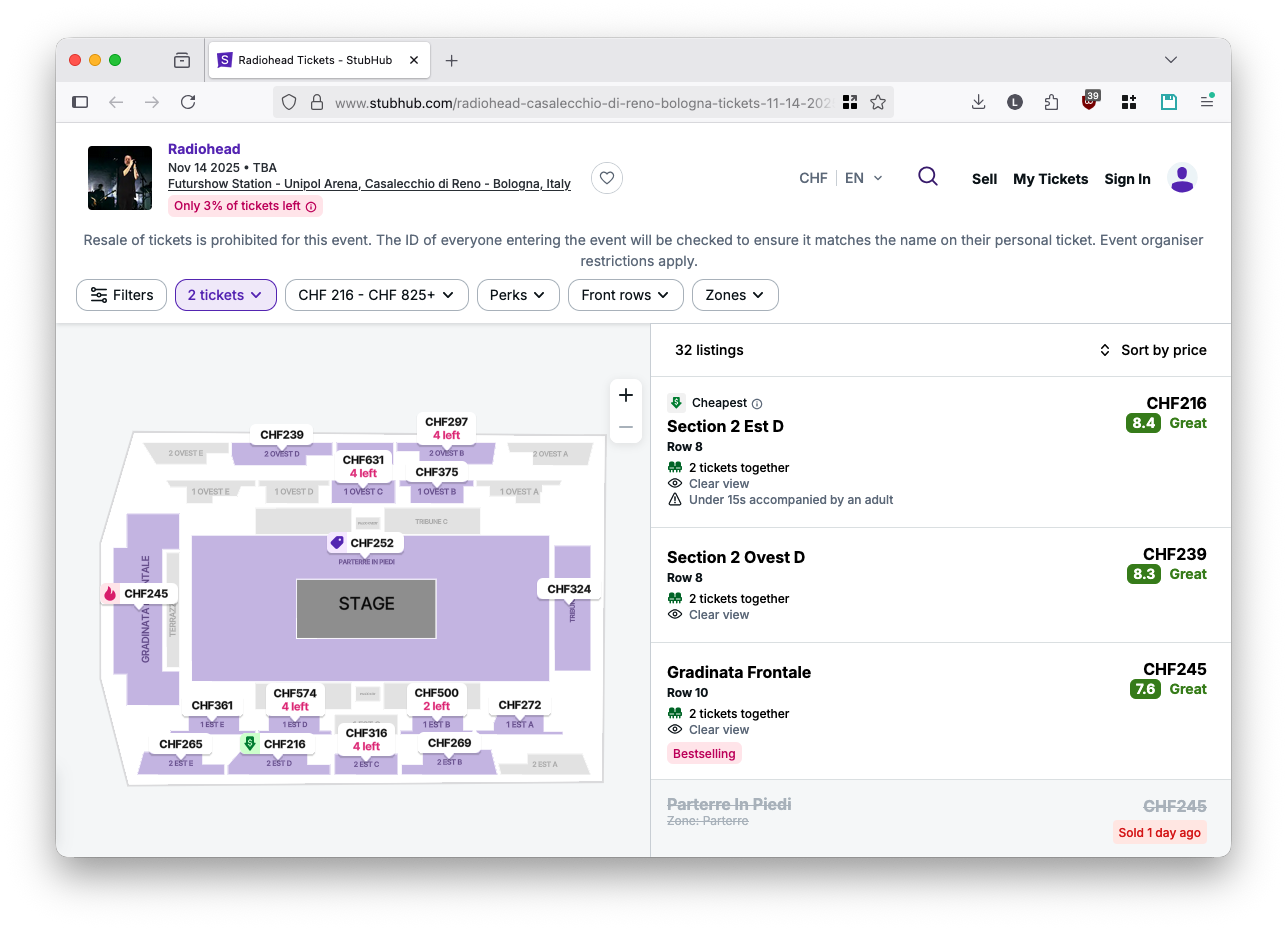Bookmark page with the star icon

[x=878, y=102]
